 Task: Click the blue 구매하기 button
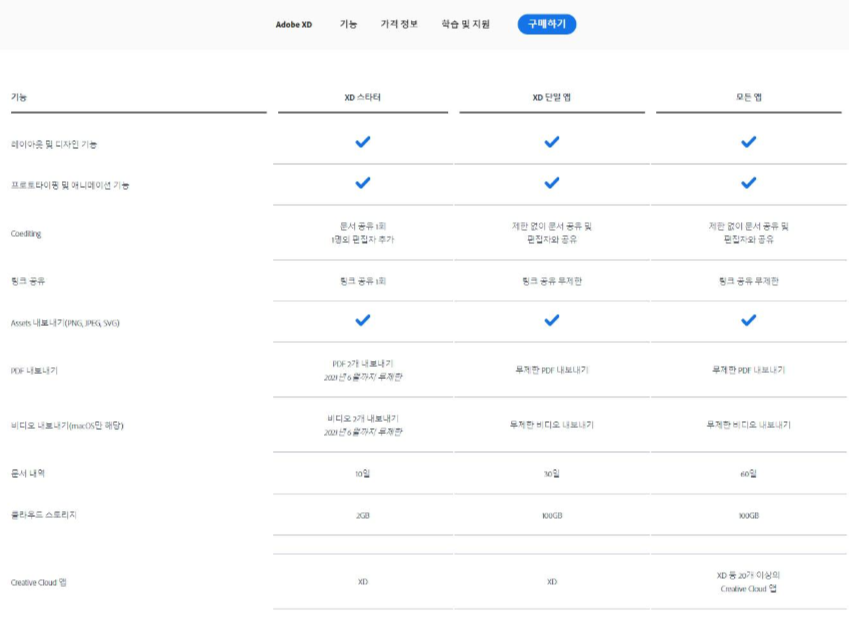pos(546,24)
